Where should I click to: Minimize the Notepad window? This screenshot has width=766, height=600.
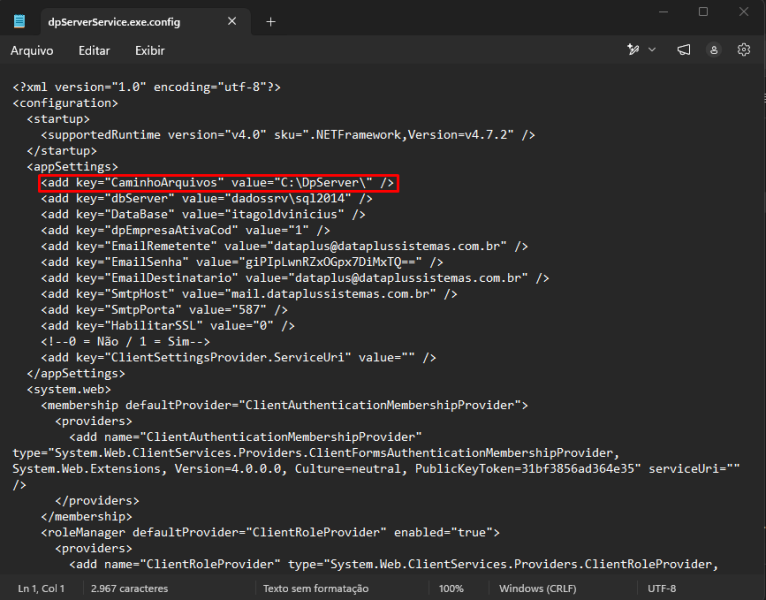pyautogui.click(x=663, y=12)
